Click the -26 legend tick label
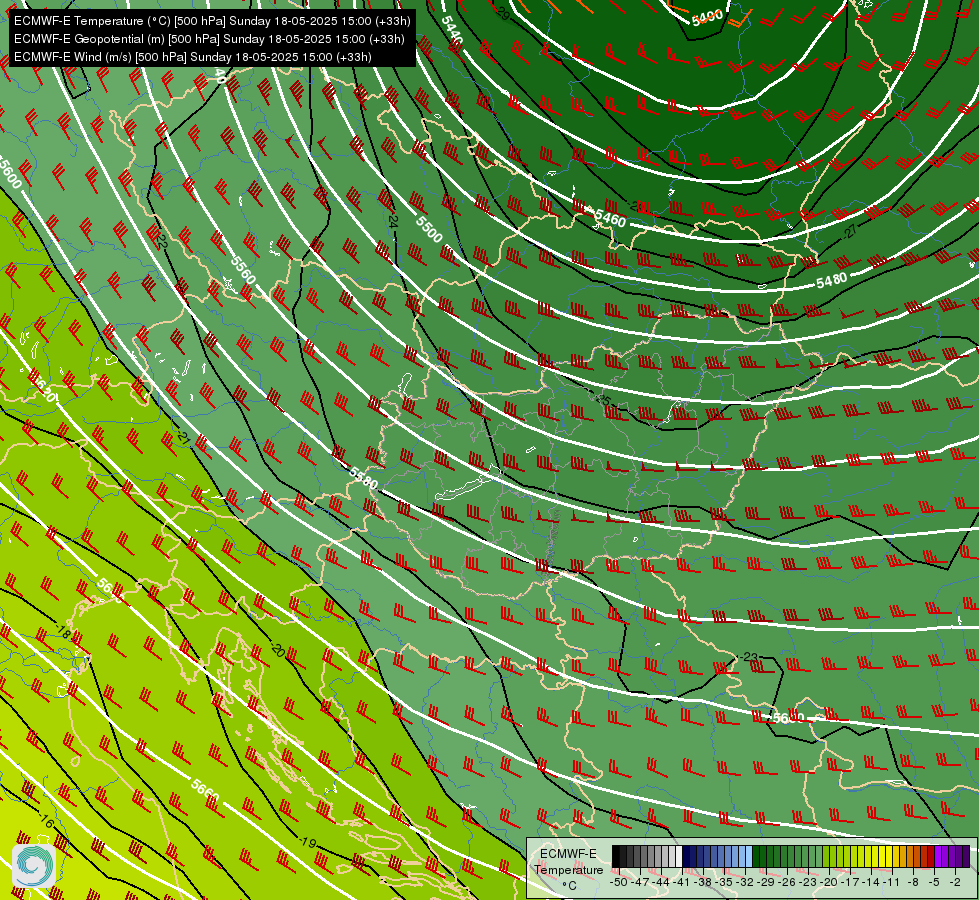Screen dimensions: 979x900 [787, 882]
